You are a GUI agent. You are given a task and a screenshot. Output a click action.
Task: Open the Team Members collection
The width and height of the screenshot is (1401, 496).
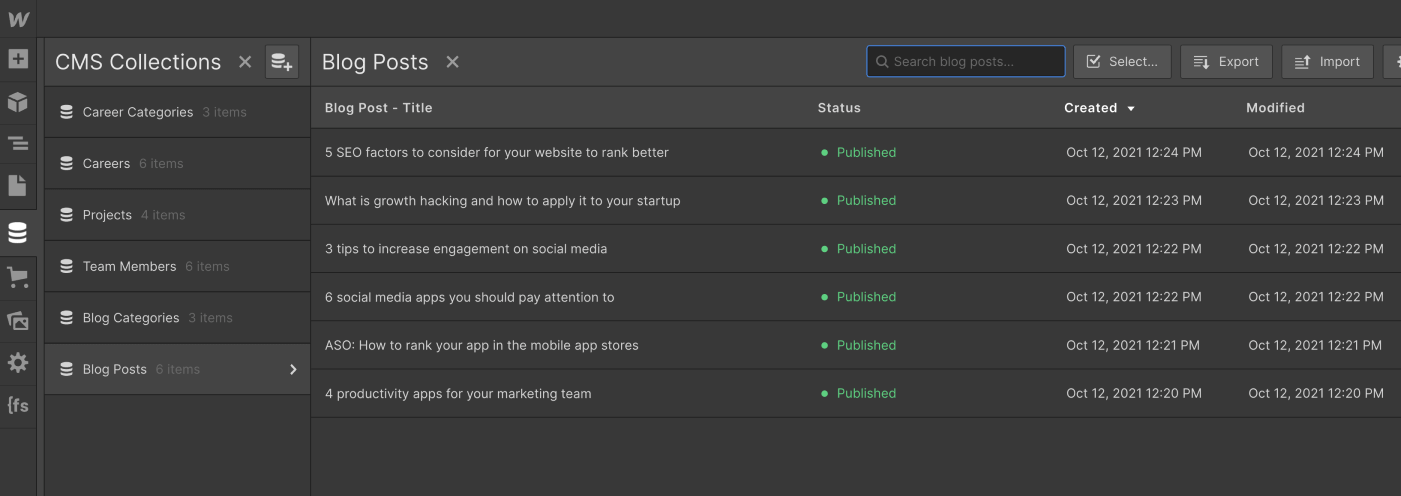click(129, 266)
